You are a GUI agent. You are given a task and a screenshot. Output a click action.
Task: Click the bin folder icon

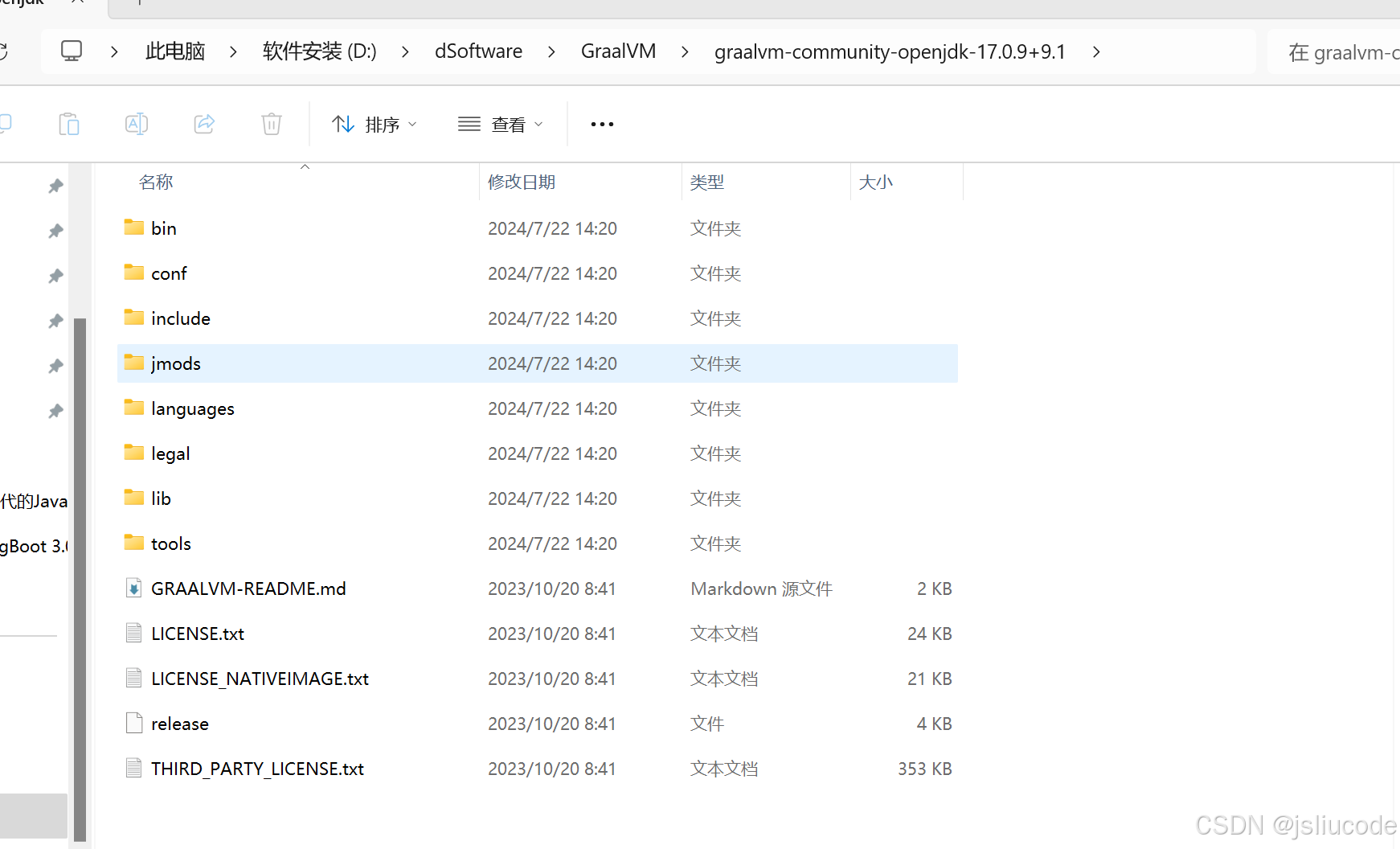[x=133, y=228]
